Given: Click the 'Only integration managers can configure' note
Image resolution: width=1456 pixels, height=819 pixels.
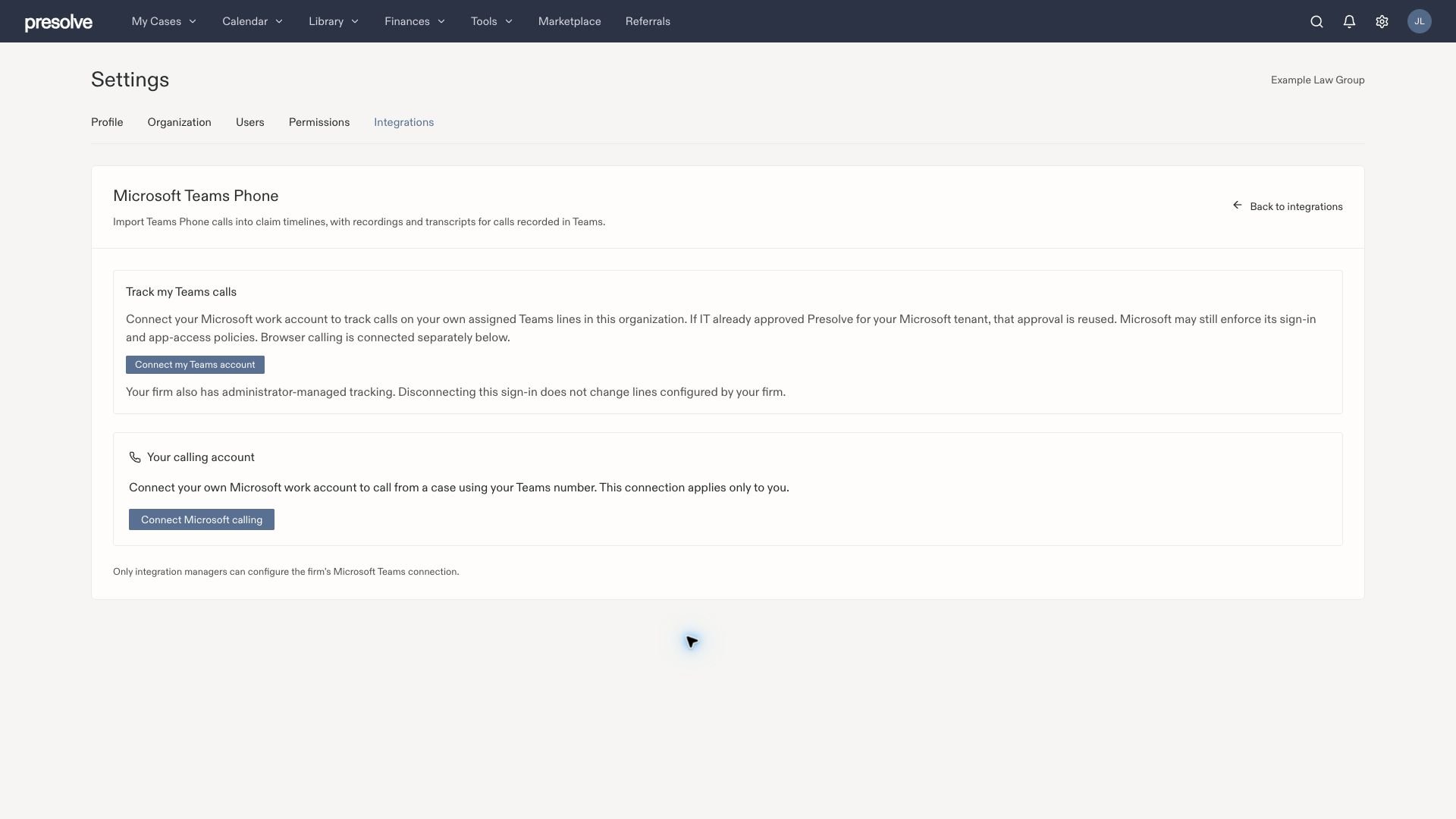Looking at the screenshot, I should tap(286, 572).
